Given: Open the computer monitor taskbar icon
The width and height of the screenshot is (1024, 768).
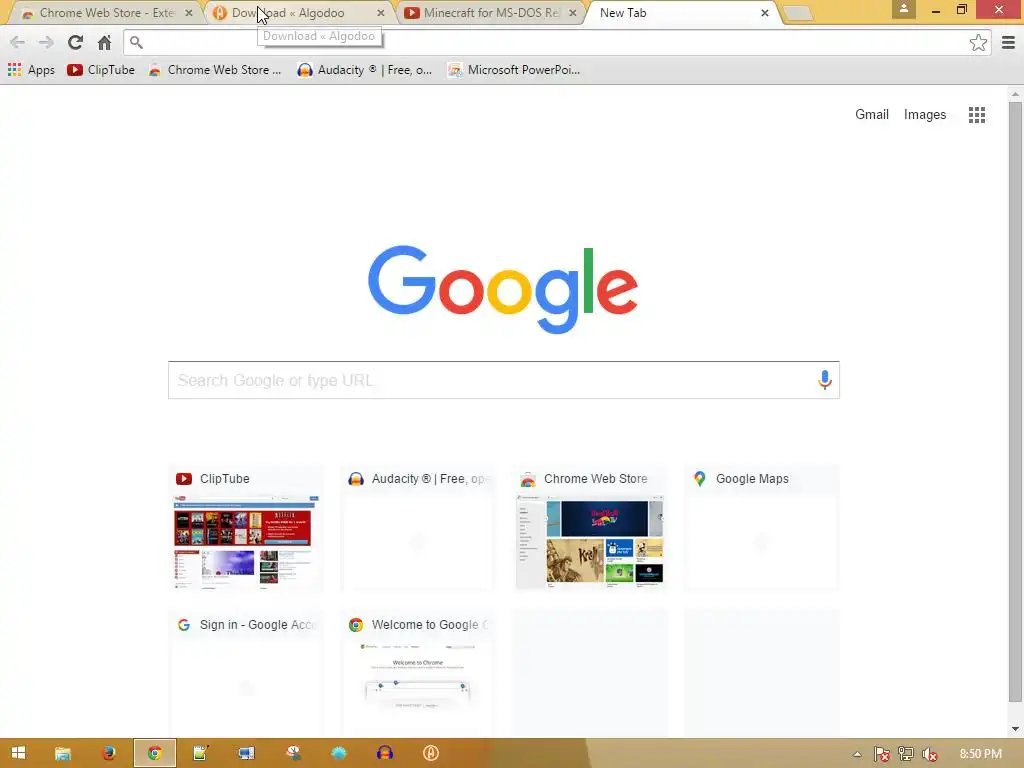Looking at the screenshot, I should point(246,753).
